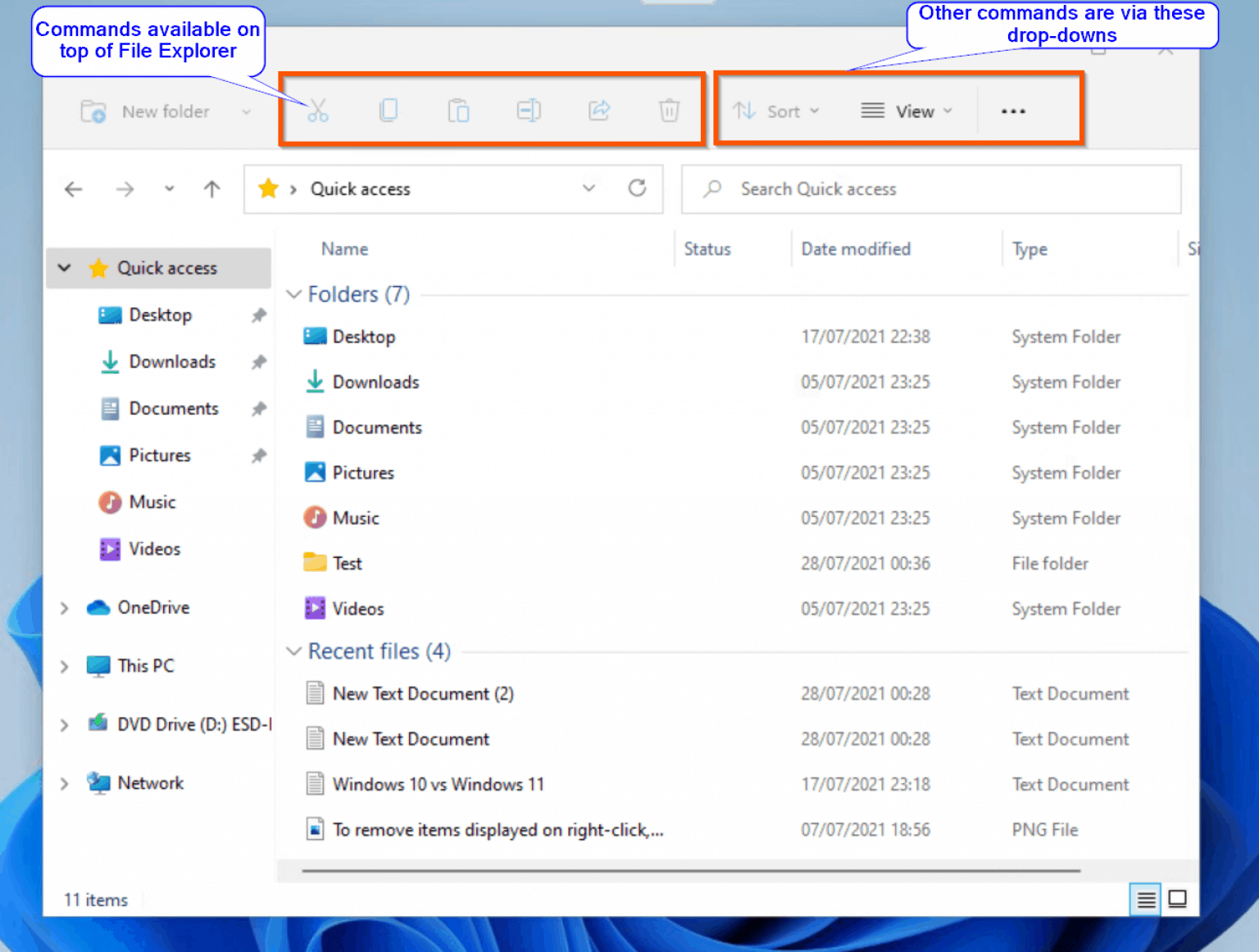Refresh Quick access with the reload icon

click(x=638, y=188)
